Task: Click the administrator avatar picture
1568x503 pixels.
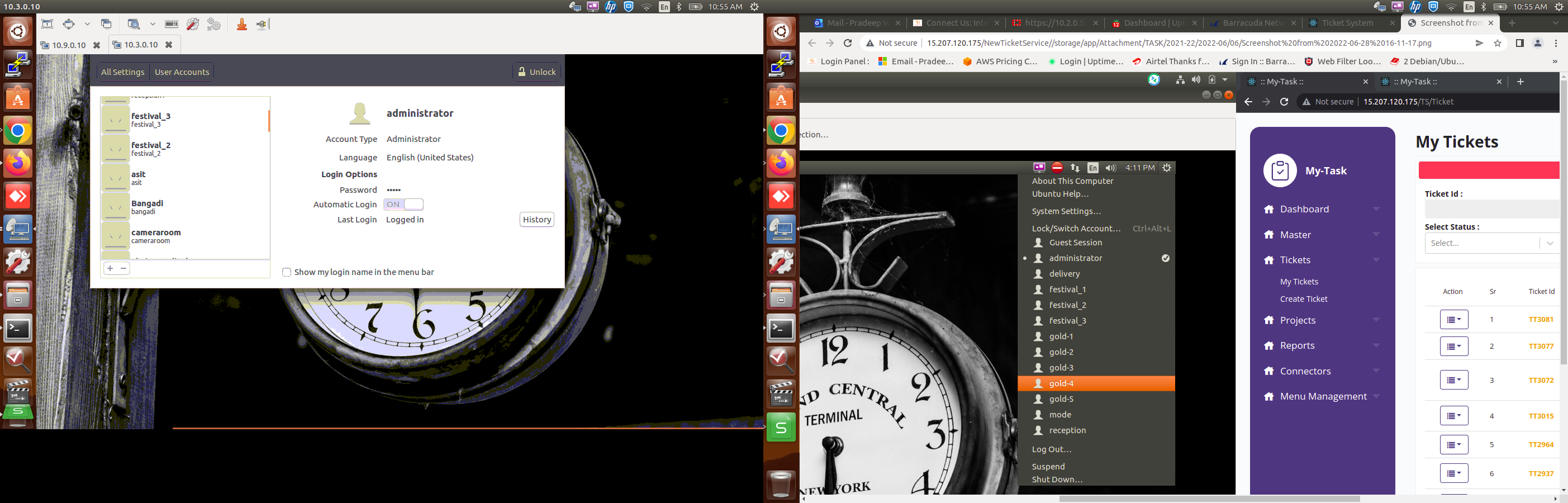Action: pyautogui.click(x=360, y=113)
